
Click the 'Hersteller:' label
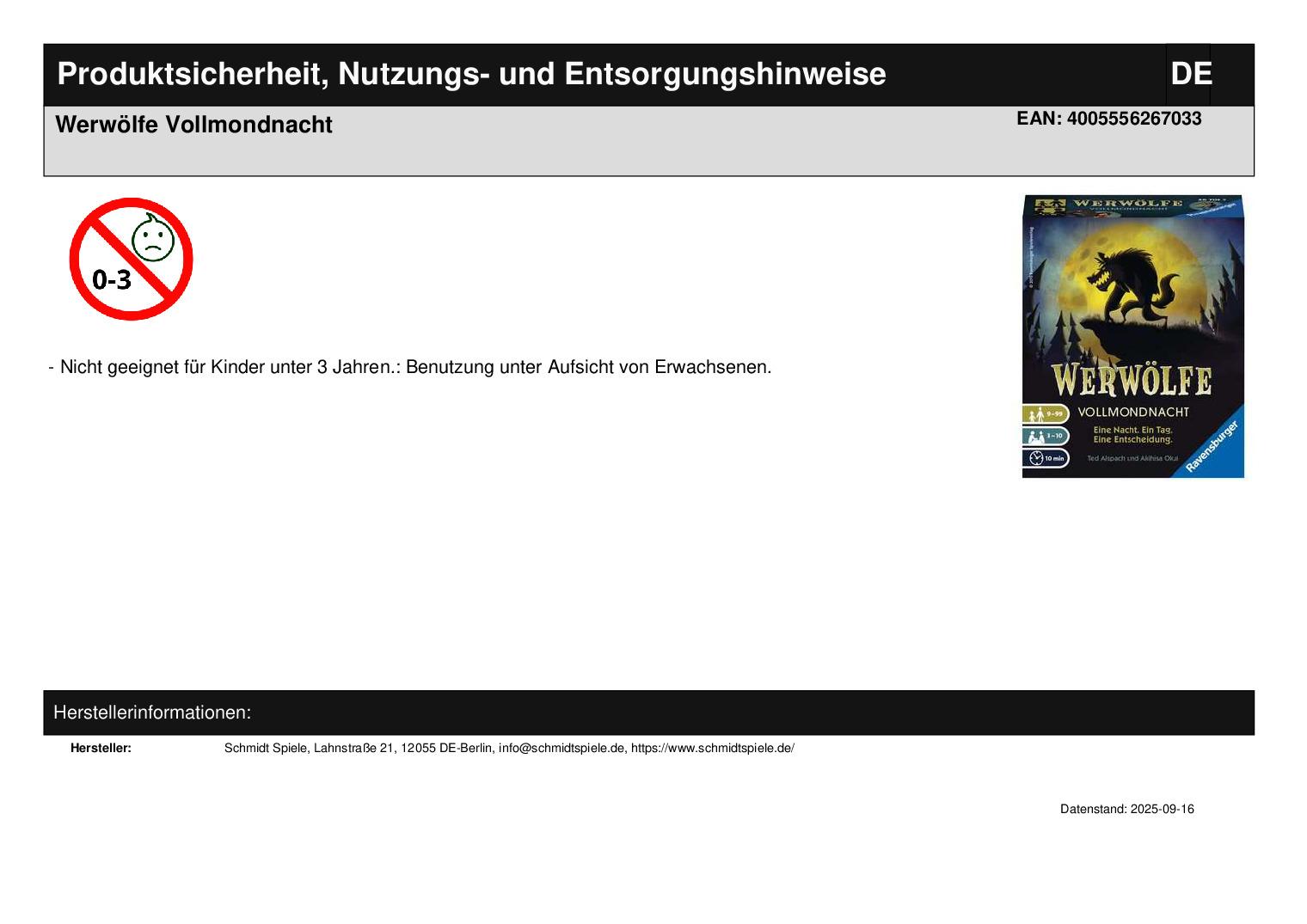101,748
